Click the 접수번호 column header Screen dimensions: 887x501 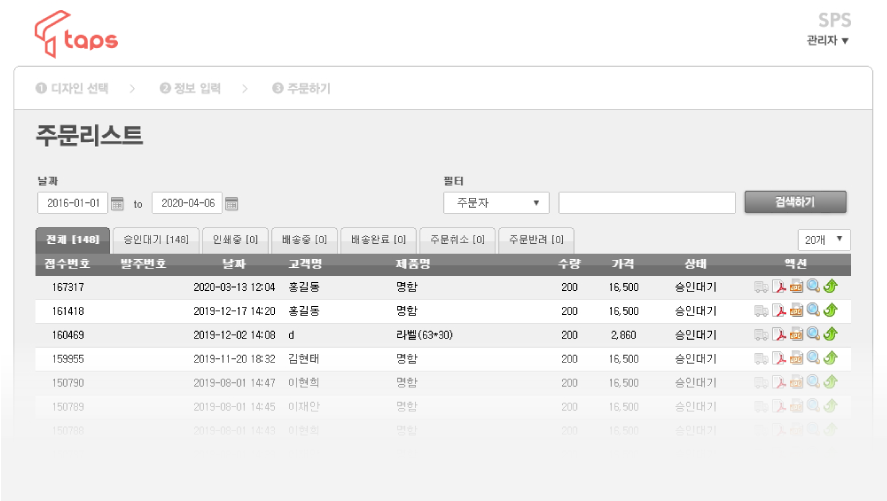pos(67,264)
